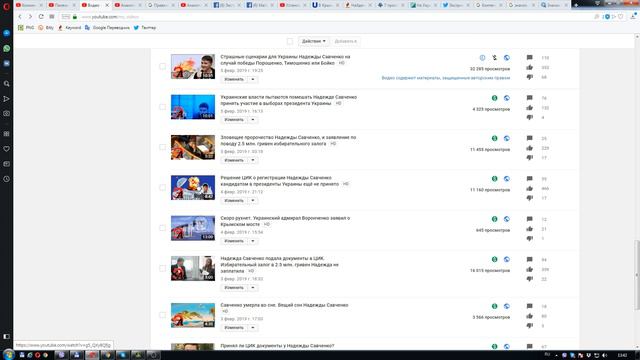
Task: Open dropdown arrow beside Изменить for Решение ЦИК
Action: click(253, 200)
